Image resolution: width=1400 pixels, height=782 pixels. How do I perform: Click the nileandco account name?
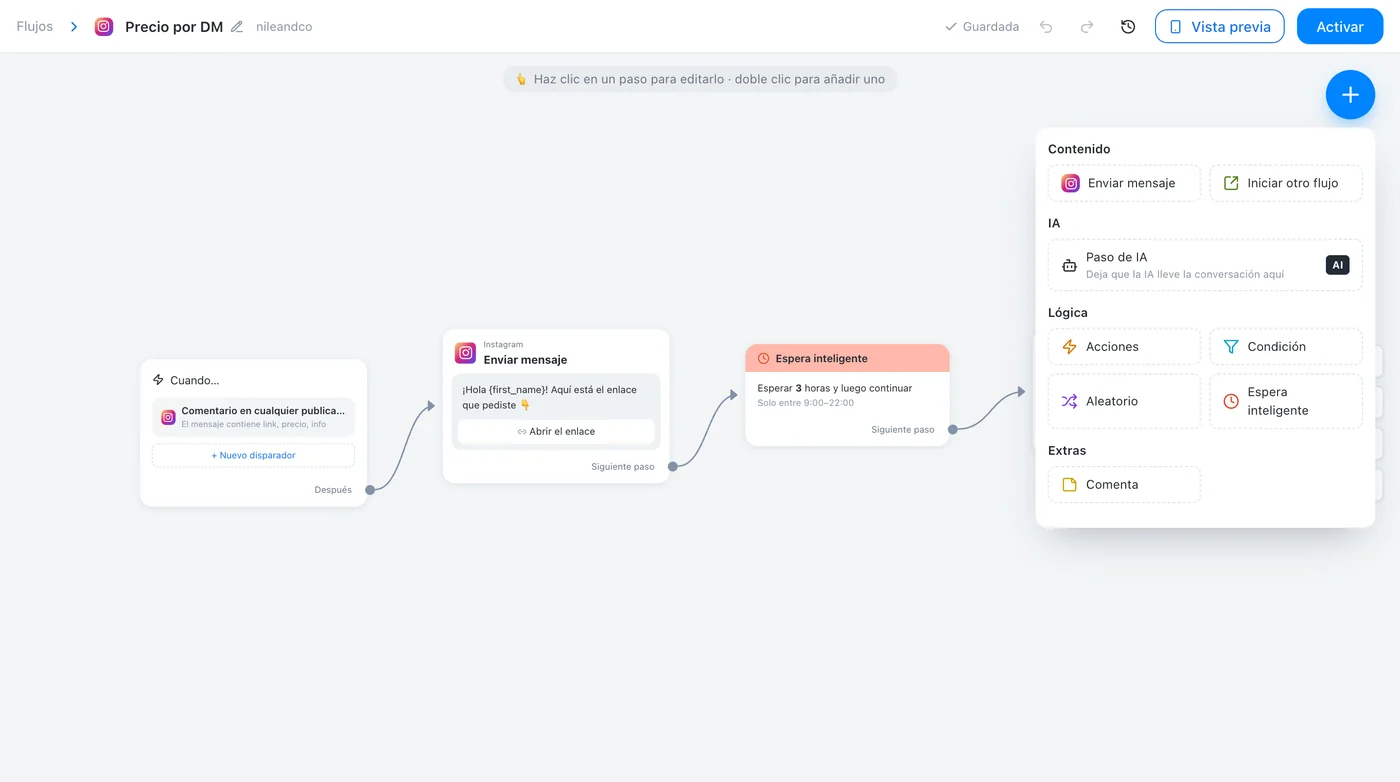click(x=284, y=27)
